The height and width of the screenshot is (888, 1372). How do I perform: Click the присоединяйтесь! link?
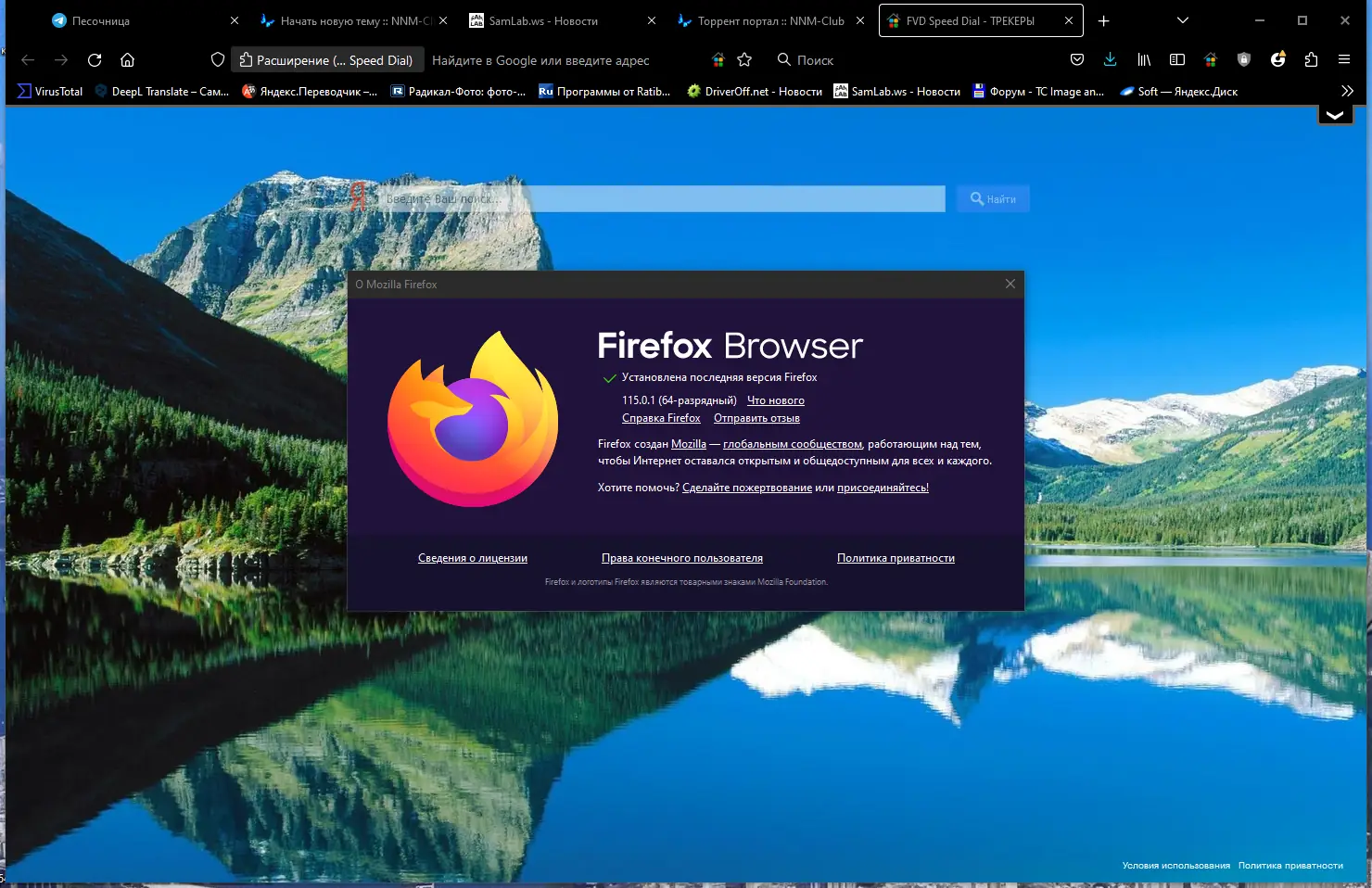point(883,488)
